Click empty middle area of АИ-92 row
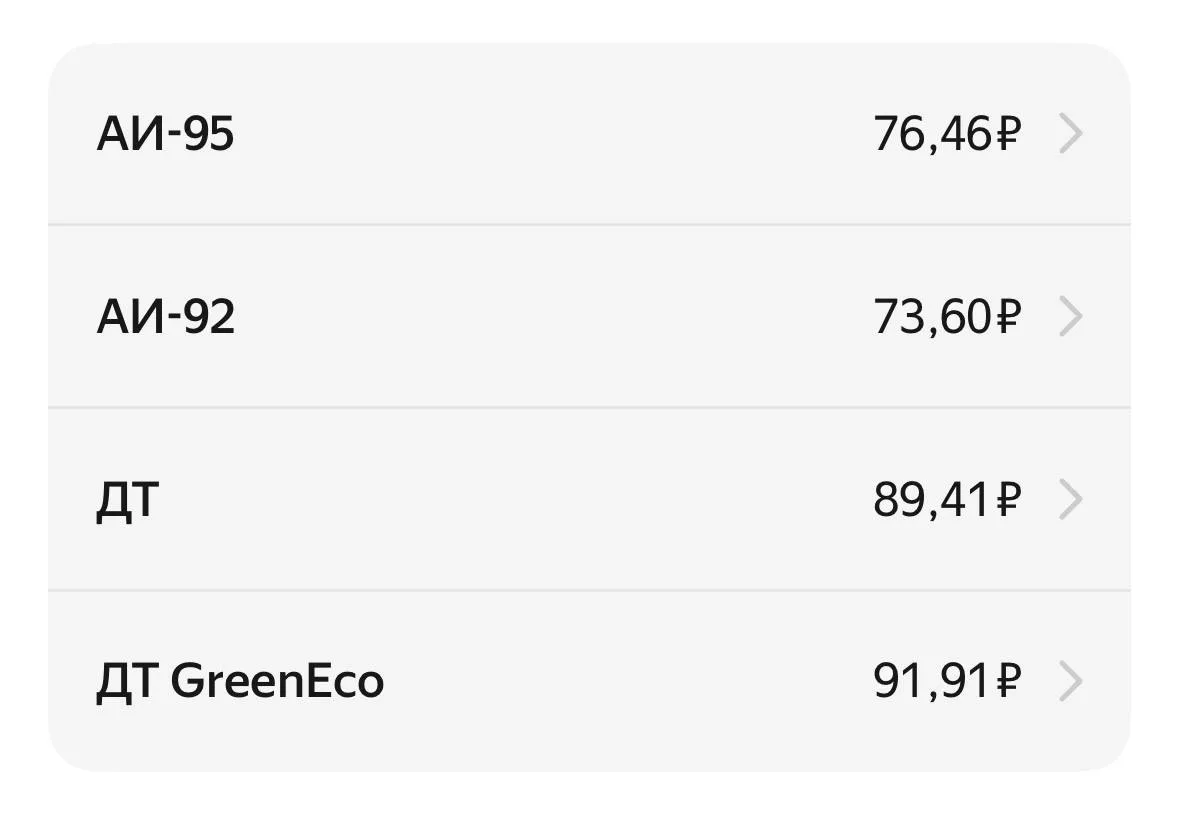The image size is (1179, 813). (553, 317)
